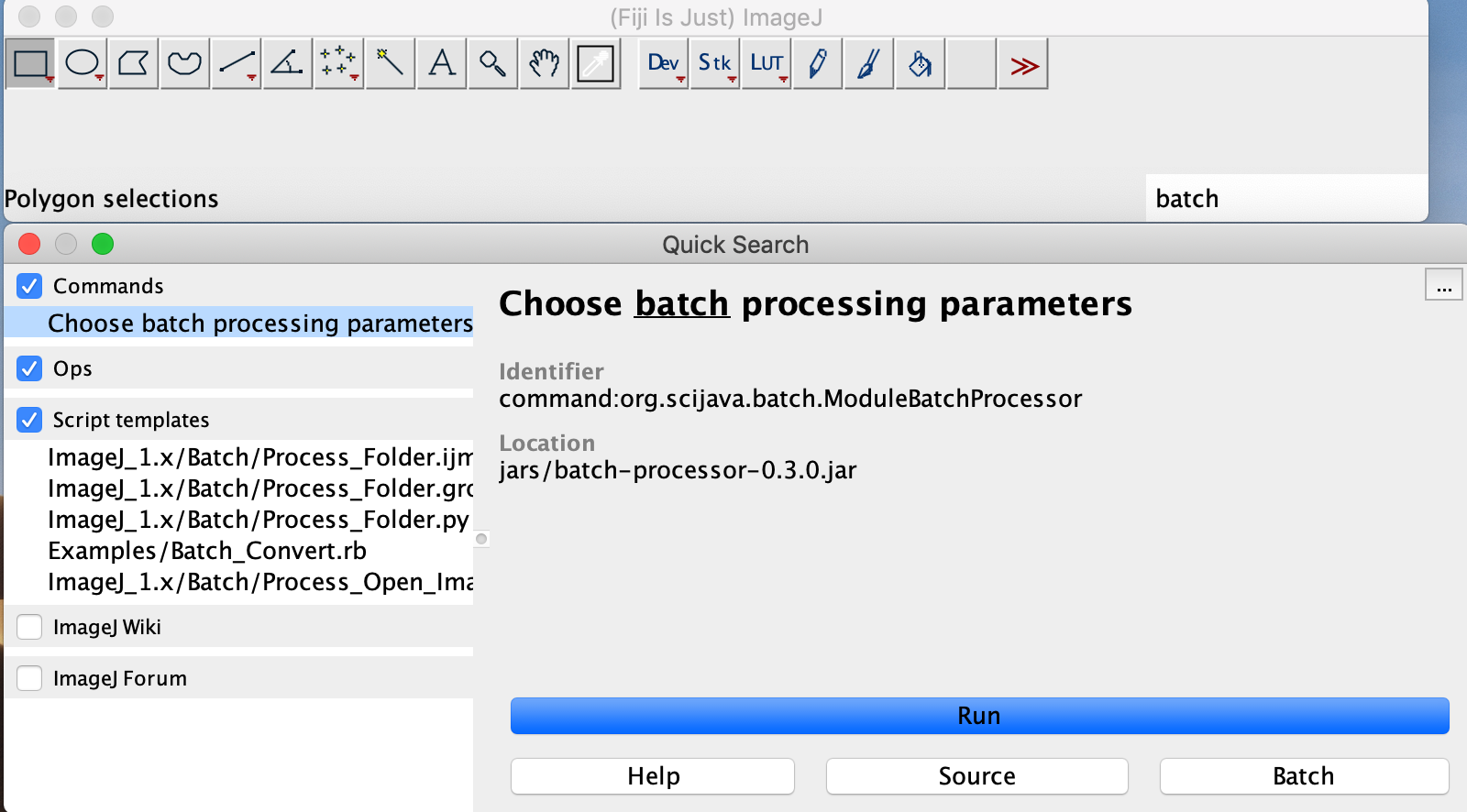Select the Hand scrolling tool
This screenshot has height=812, width=1467.
coord(543,63)
